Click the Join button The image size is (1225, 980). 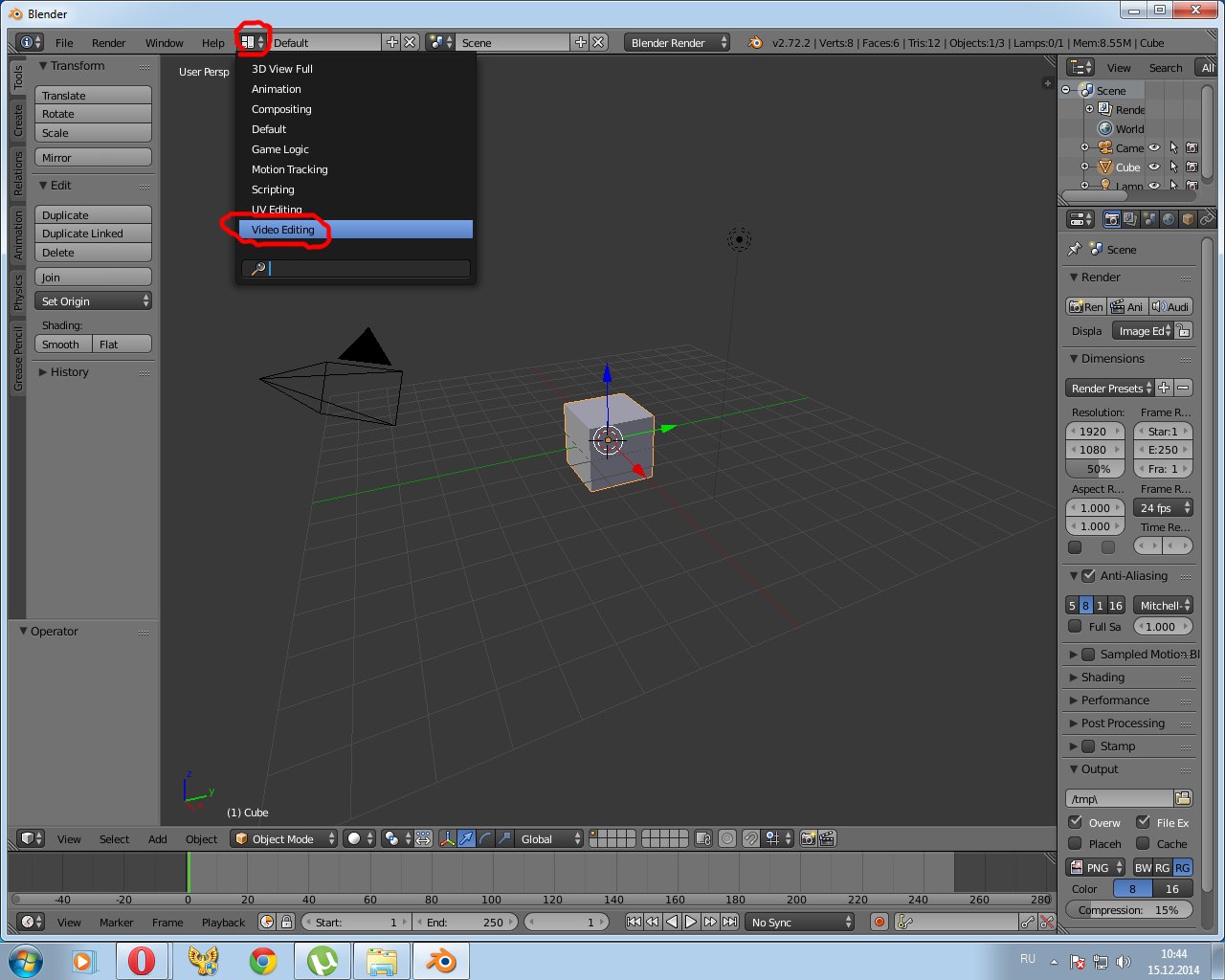point(94,277)
